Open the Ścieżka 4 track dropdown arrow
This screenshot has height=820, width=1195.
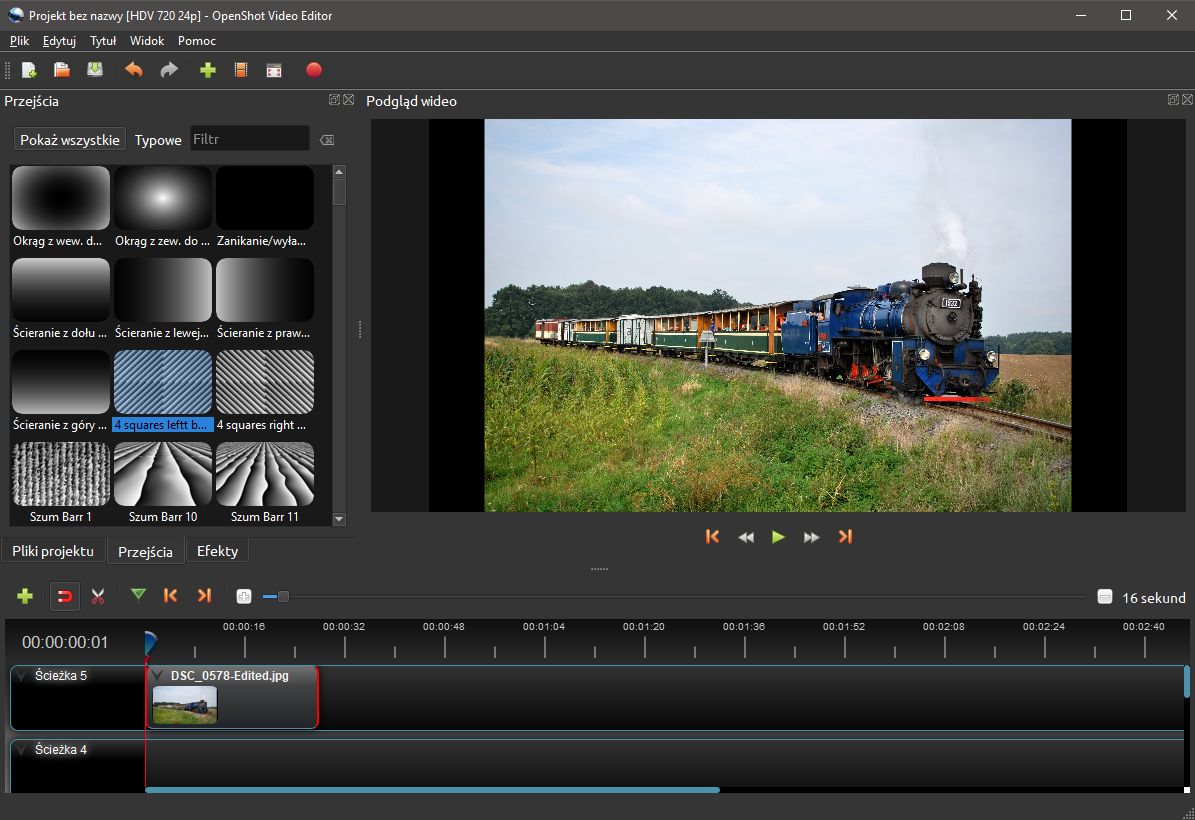[x=23, y=750]
